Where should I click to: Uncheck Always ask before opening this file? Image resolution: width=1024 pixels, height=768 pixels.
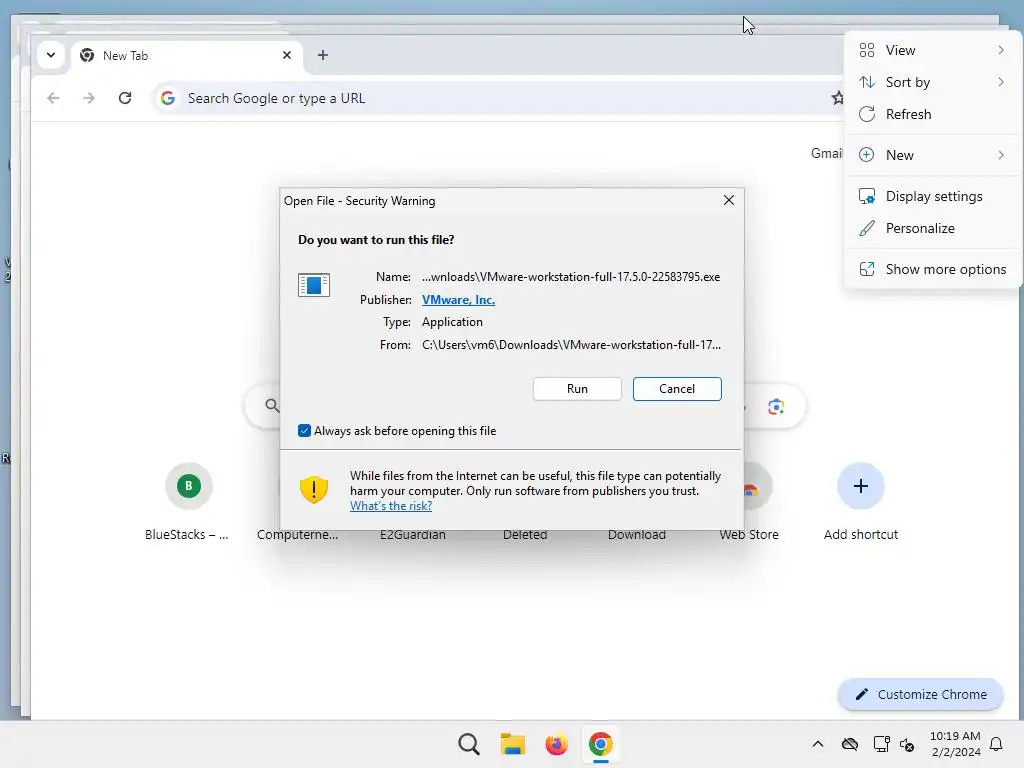coord(304,430)
